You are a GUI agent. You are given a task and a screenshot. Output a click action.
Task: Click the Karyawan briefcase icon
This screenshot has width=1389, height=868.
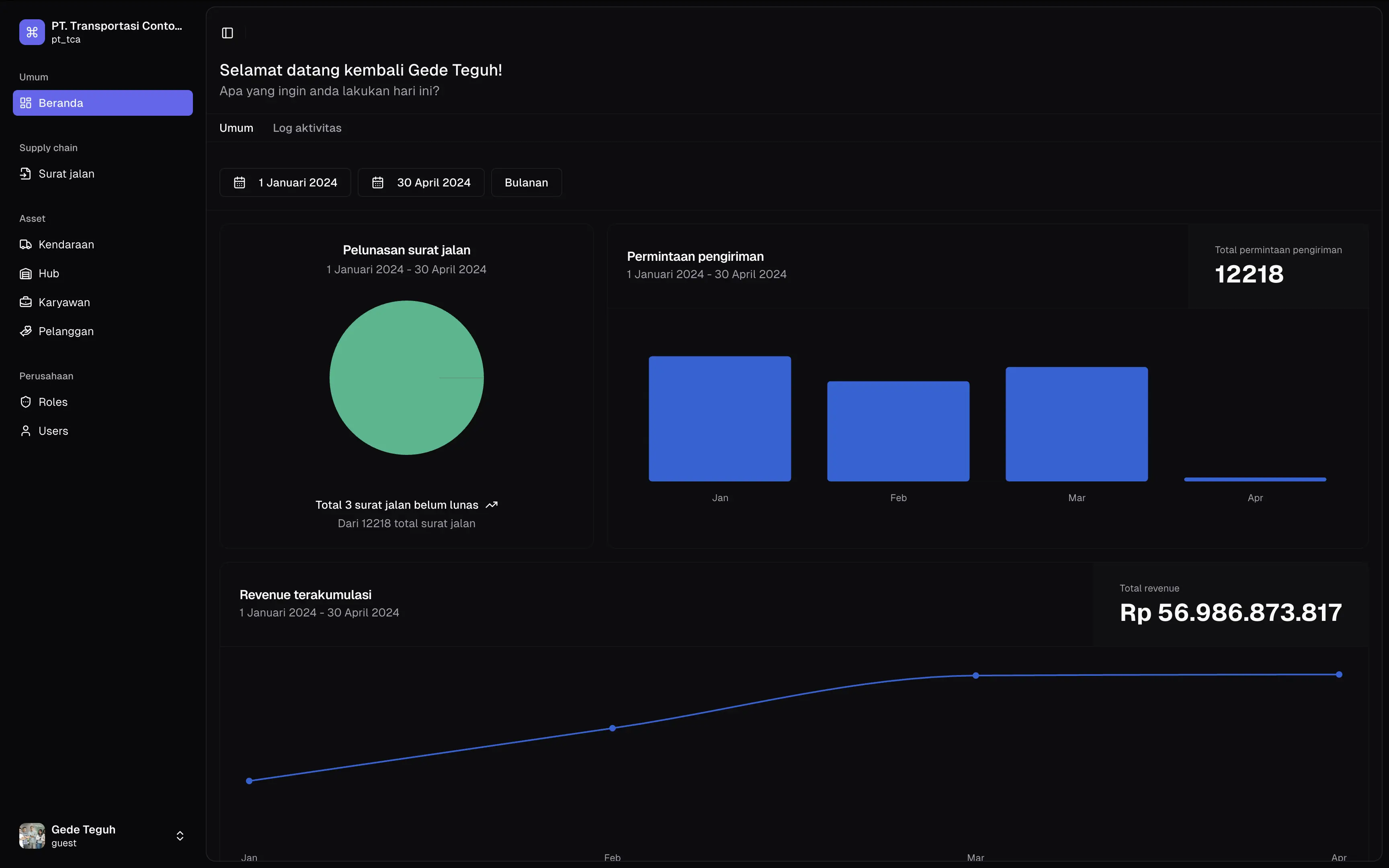pos(25,303)
